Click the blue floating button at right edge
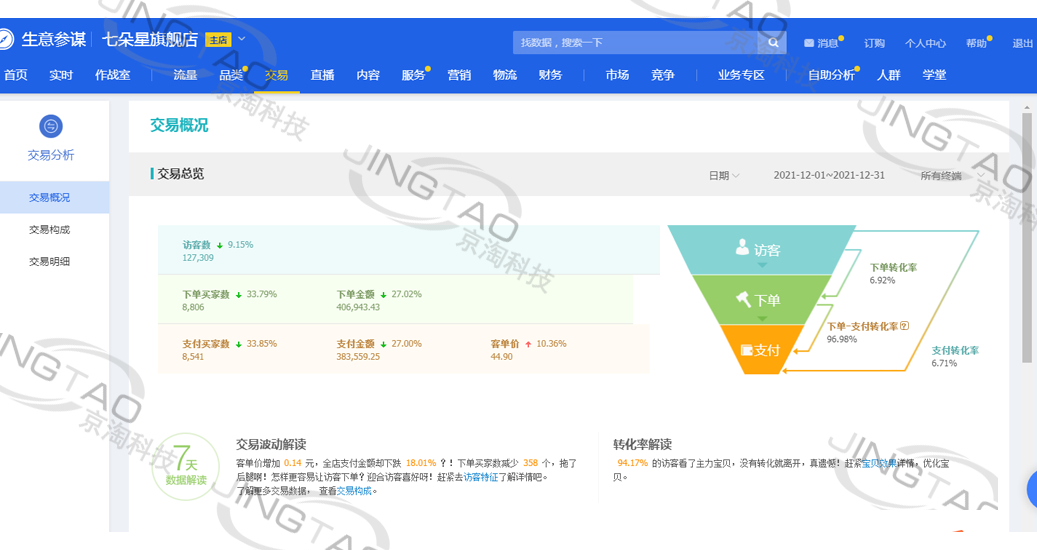This screenshot has width=1037, height=550. pyautogui.click(x=1032, y=490)
